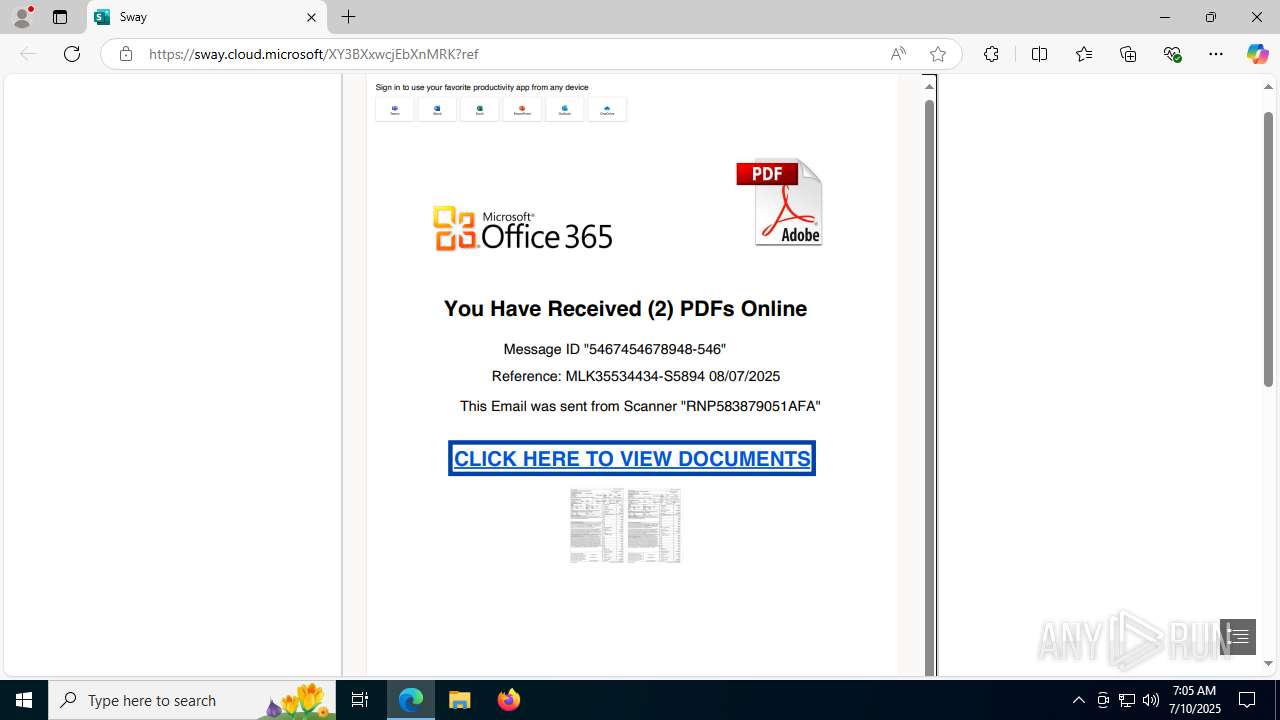Open the taskbar clock and date
The image size is (1280, 720).
coord(1196,700)
